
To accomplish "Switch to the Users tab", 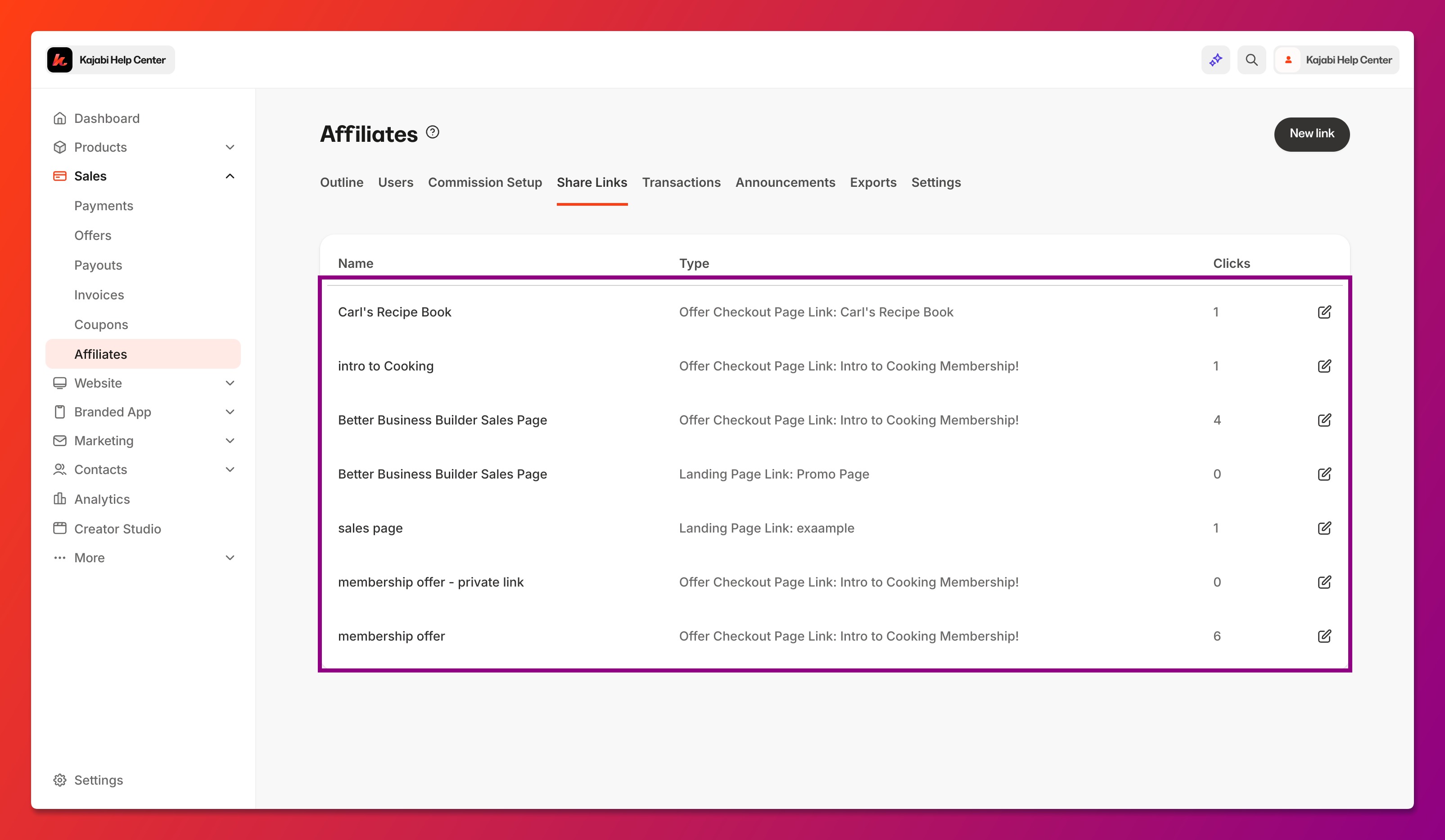I will coord(396,182).
